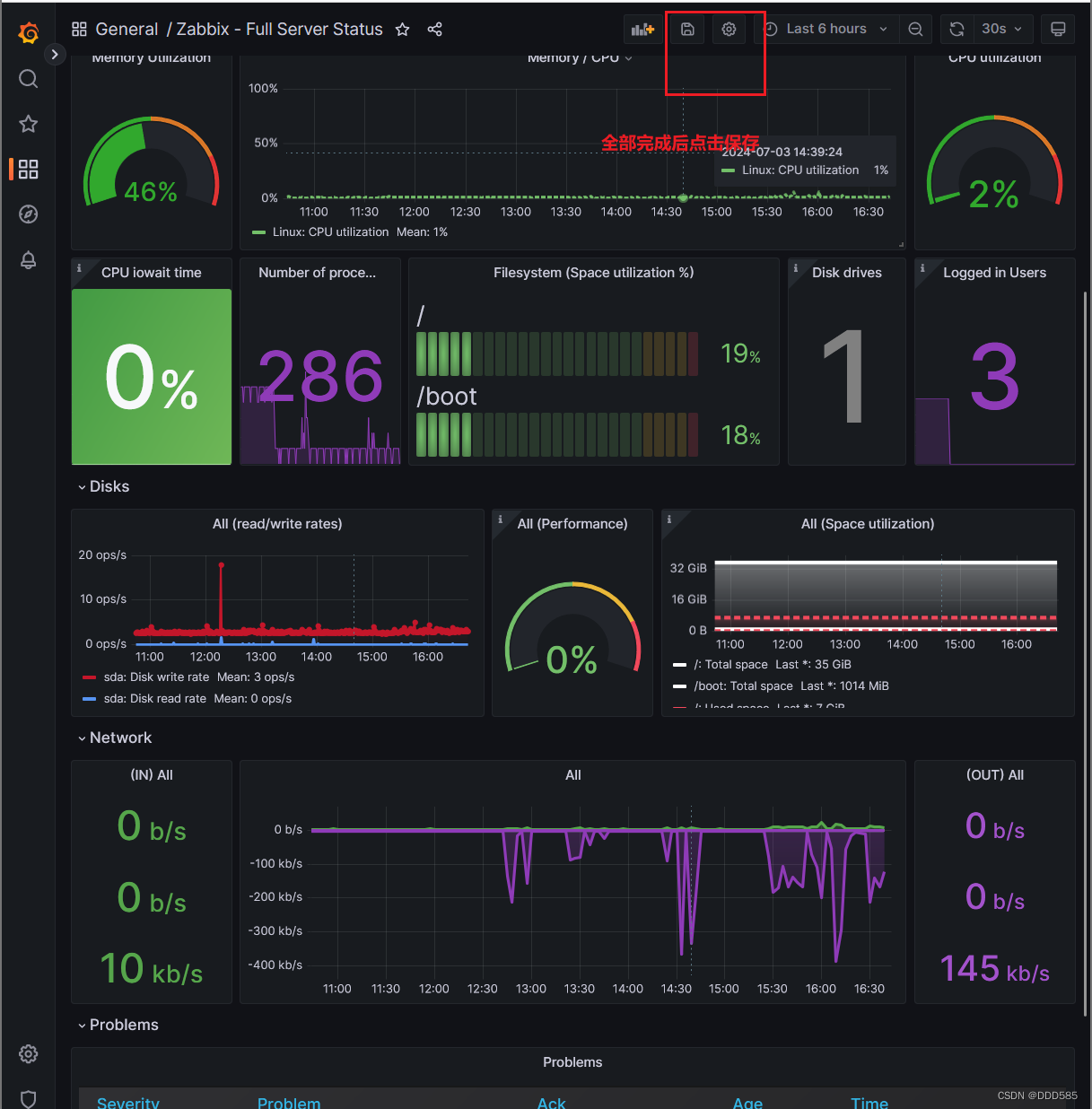Collapse the Problems row
The height and width of the screenshot is (1109, 1092).
(118, 1025)
